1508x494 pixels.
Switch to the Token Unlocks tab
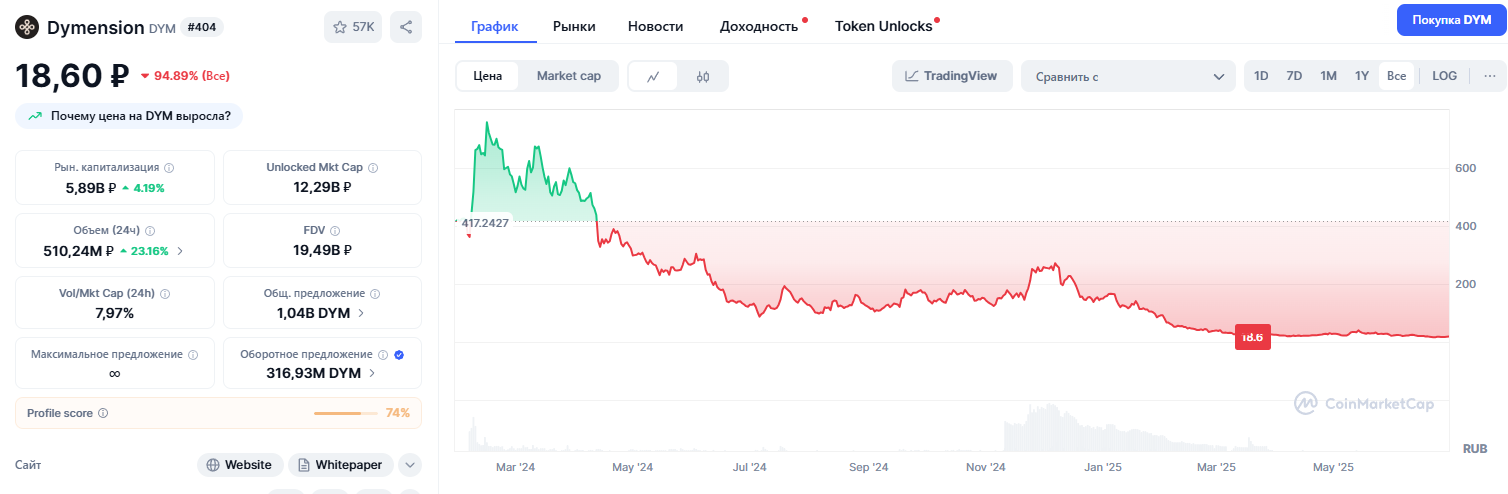tap(883, 26)
